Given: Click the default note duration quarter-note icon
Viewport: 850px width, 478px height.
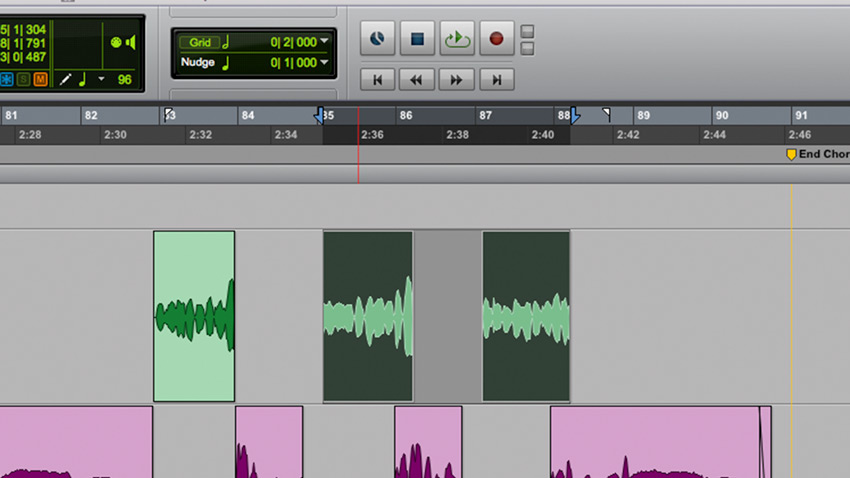Looking at the screenshot, I should pos(83,80).
